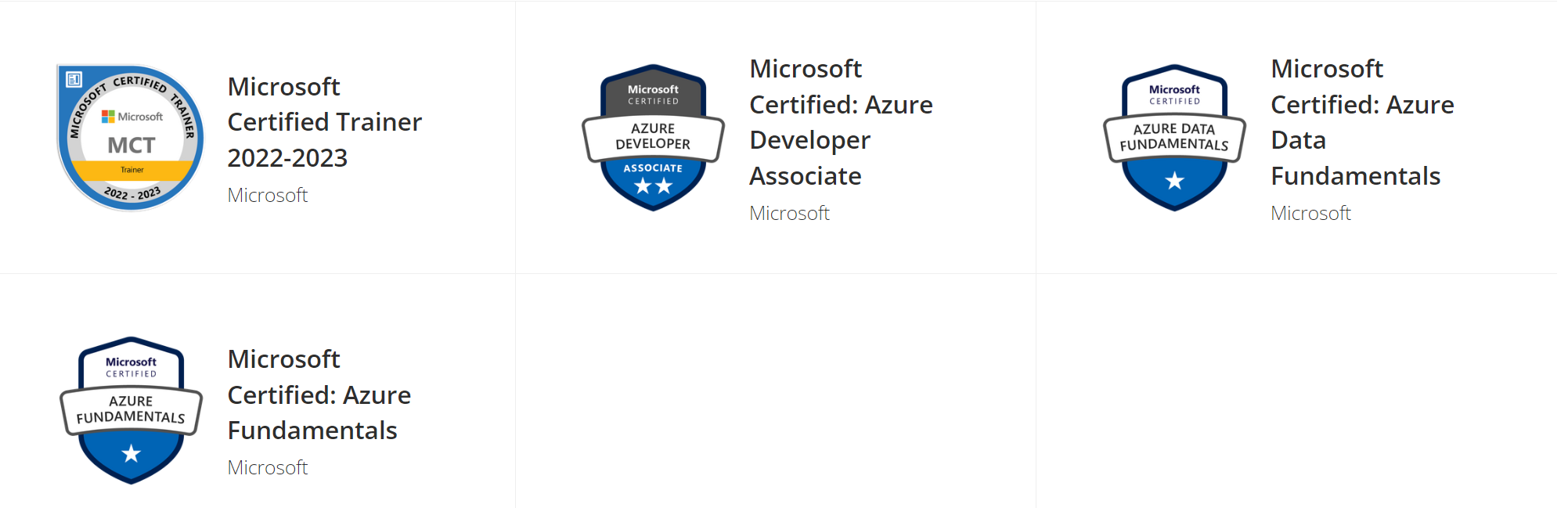The image size is (1568, 508).
Task: Open Microsoft Certified: Azure Data Fundamentals title
Action: click(x=1362, y=122)
